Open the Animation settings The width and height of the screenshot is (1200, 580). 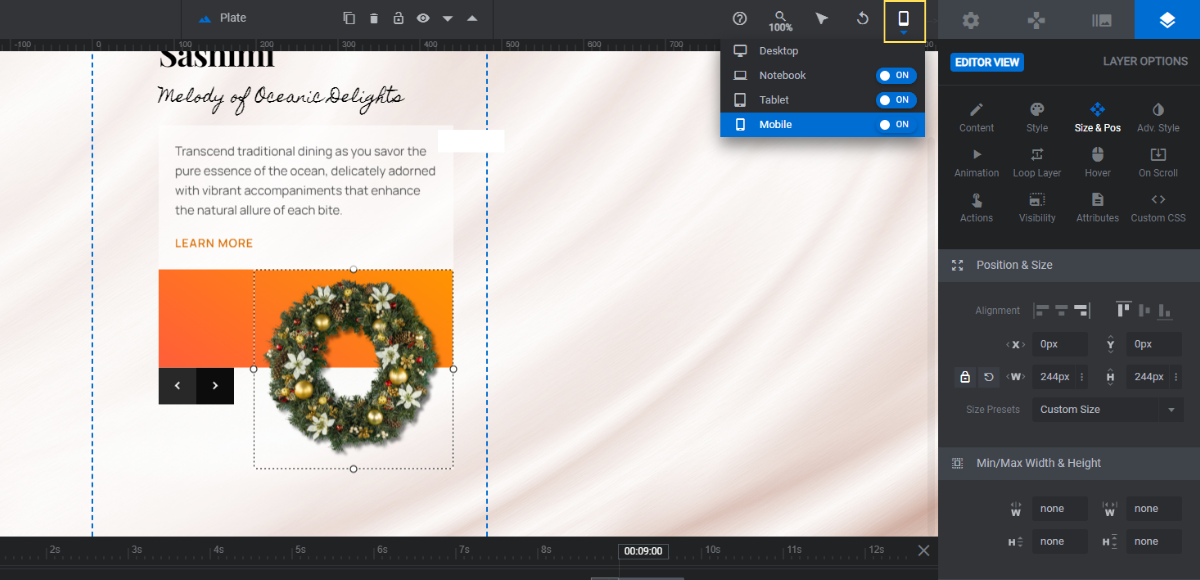pos(977,162)
